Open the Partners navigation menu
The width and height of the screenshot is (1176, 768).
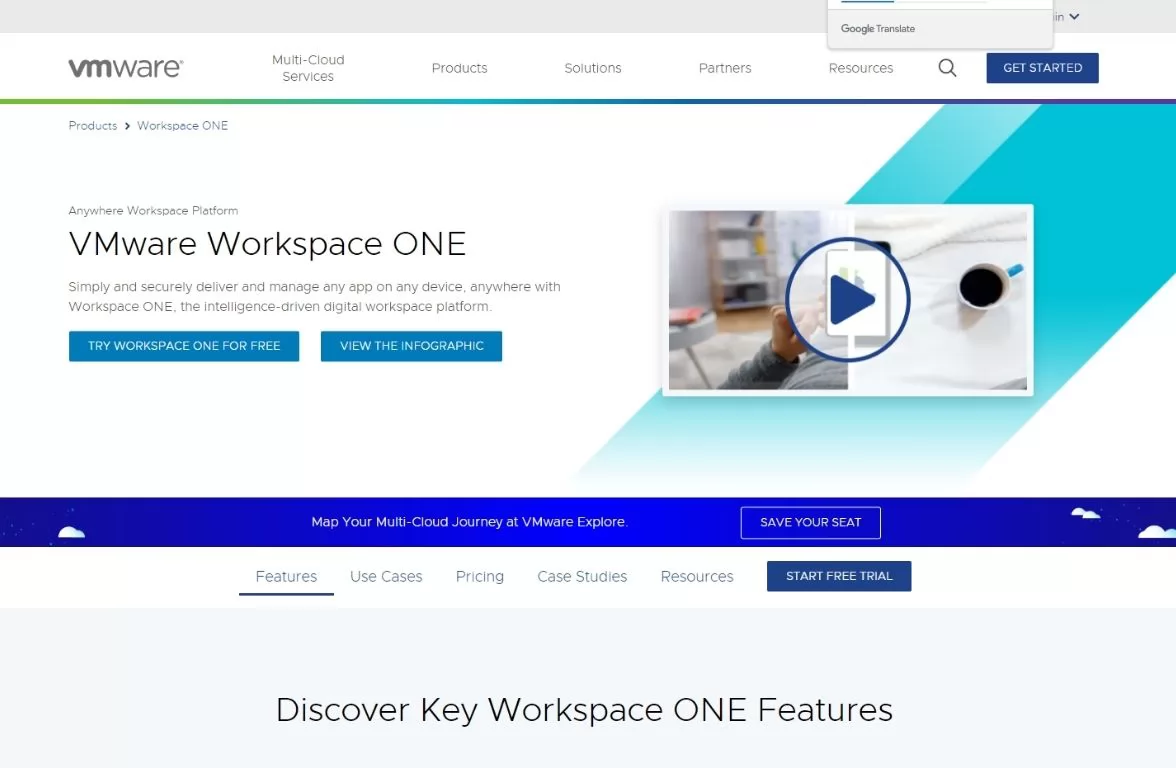(x=725, y=68)
